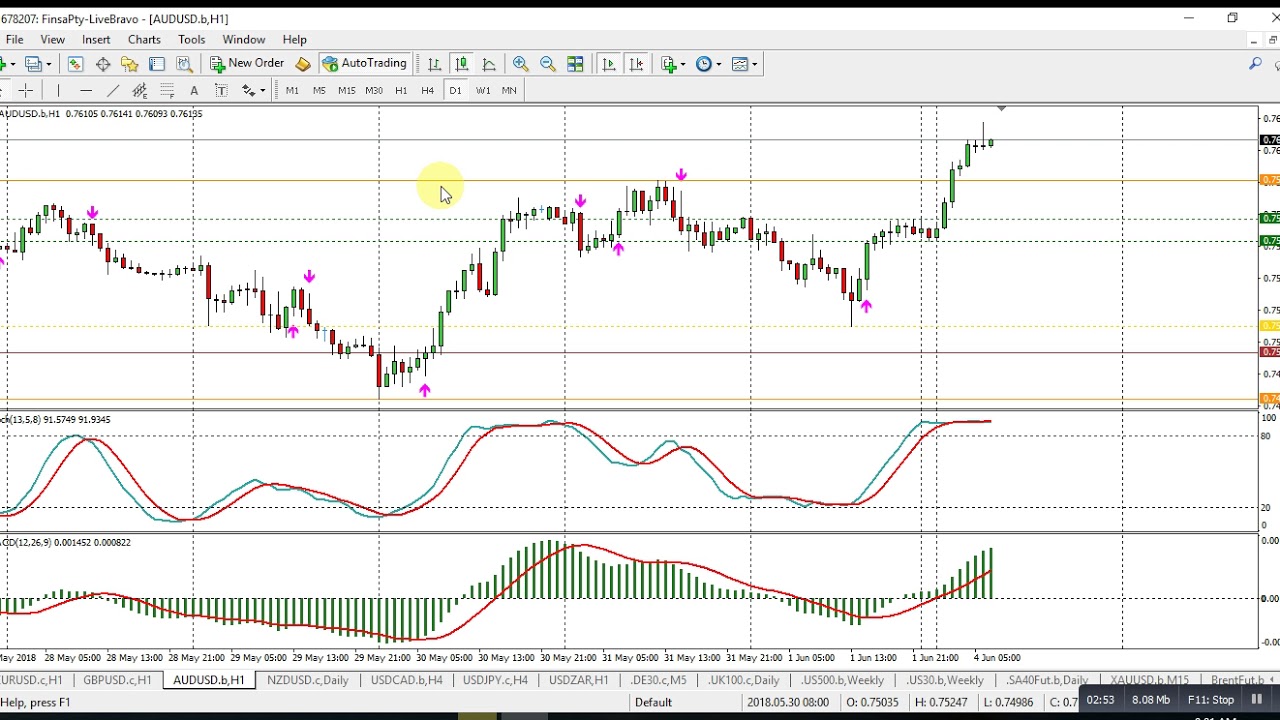Select the text label 'T' tool
The image size is (1280, 720).
click(221, 91)
